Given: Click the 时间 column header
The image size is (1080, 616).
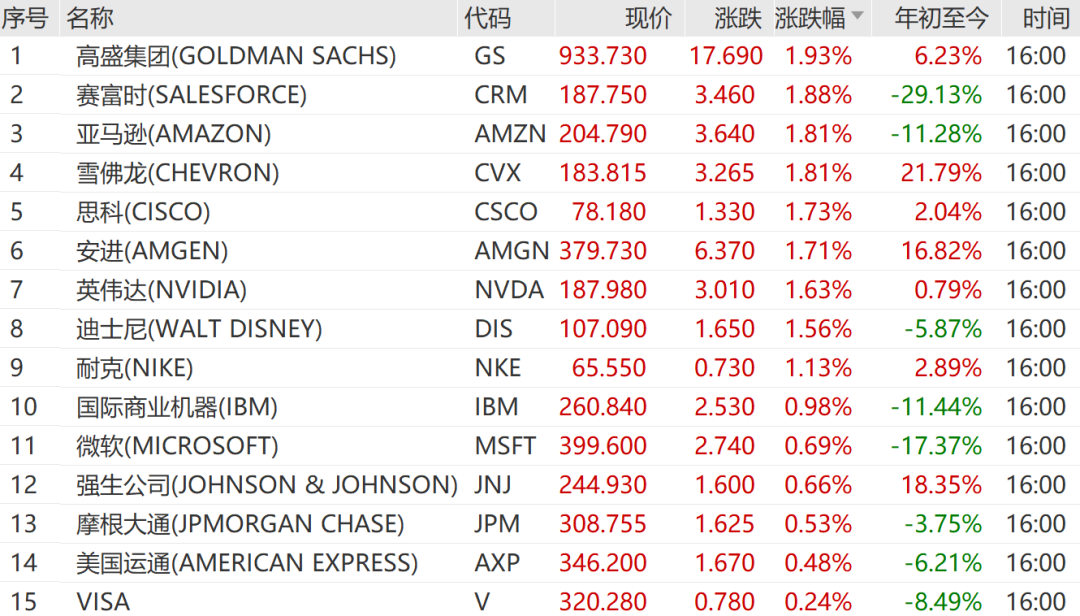Looking at the screenshot, I should point(1045,18).
